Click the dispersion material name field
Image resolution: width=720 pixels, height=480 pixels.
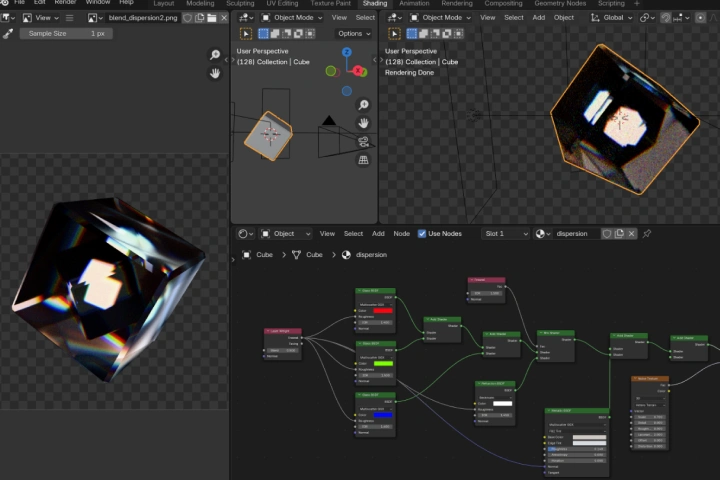576,234
